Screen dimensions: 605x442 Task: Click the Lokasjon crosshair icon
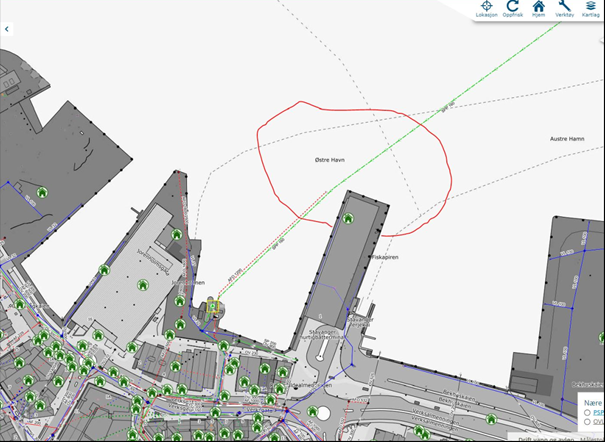(x=486, y=7)
